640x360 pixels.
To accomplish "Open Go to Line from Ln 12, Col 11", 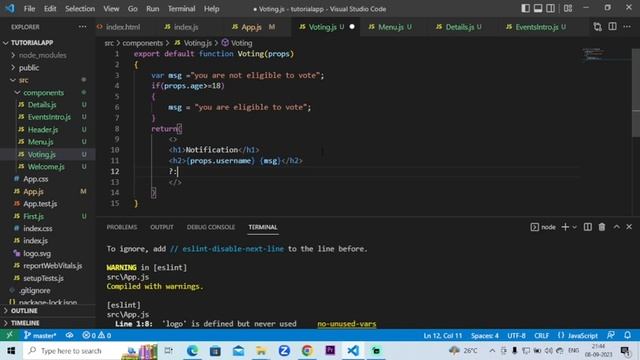I will [442, 336].
